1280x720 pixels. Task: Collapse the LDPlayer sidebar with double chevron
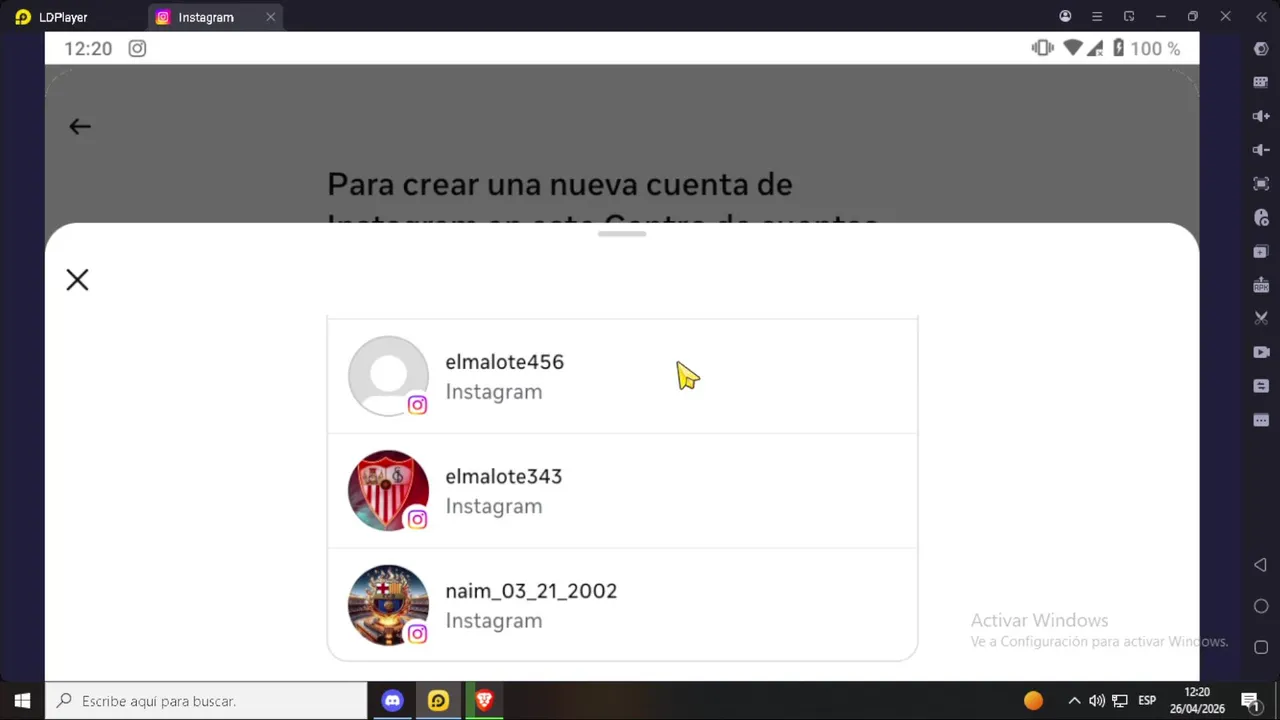pos(1261,16)
